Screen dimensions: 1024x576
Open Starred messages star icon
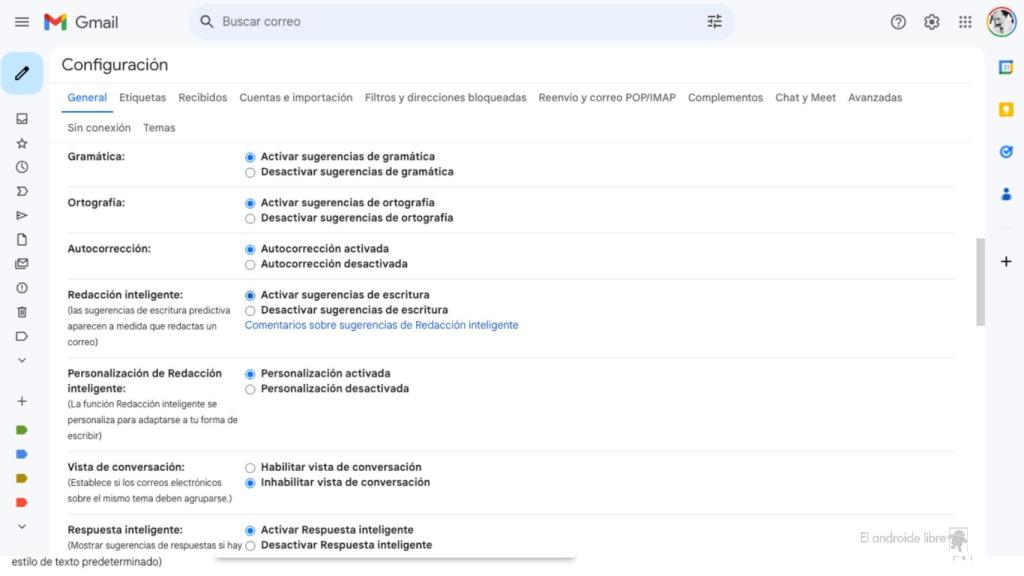[22, 143]
